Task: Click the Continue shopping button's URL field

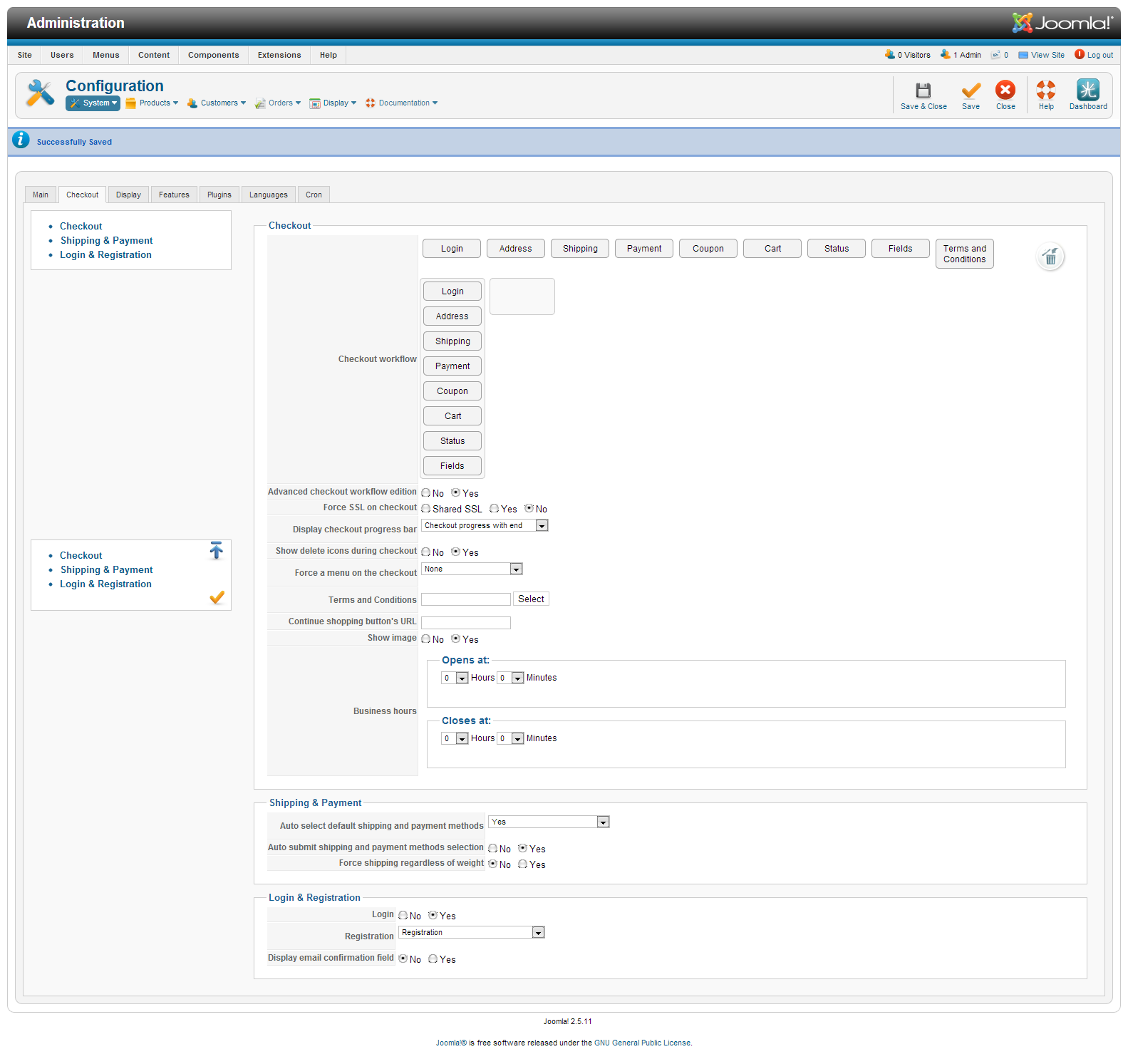Action: (466, 623)
